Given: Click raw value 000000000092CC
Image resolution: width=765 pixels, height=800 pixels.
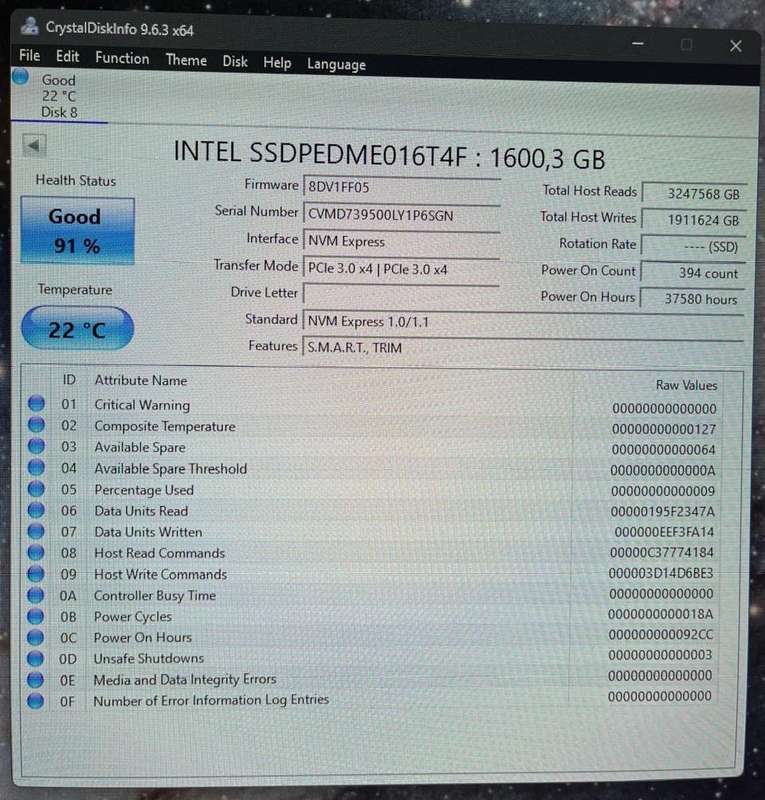Looking at the screenshot, I should point(660,635).
